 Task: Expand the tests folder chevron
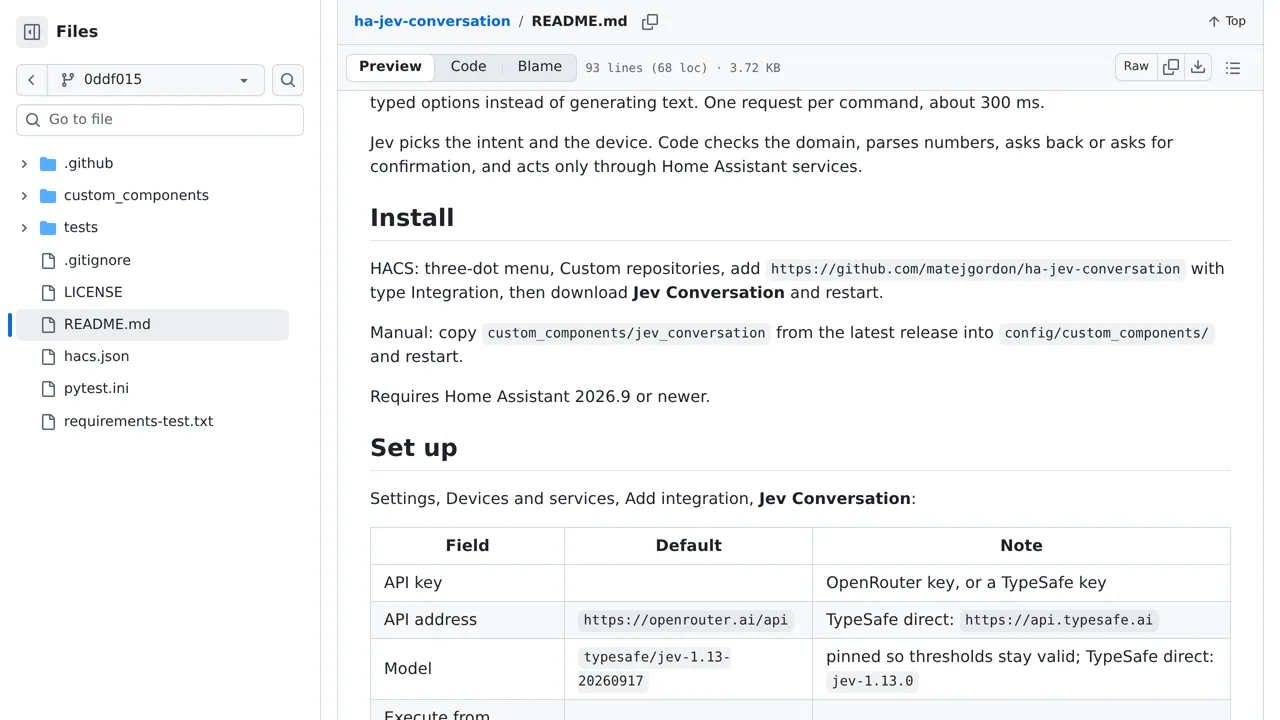[24, 227]
